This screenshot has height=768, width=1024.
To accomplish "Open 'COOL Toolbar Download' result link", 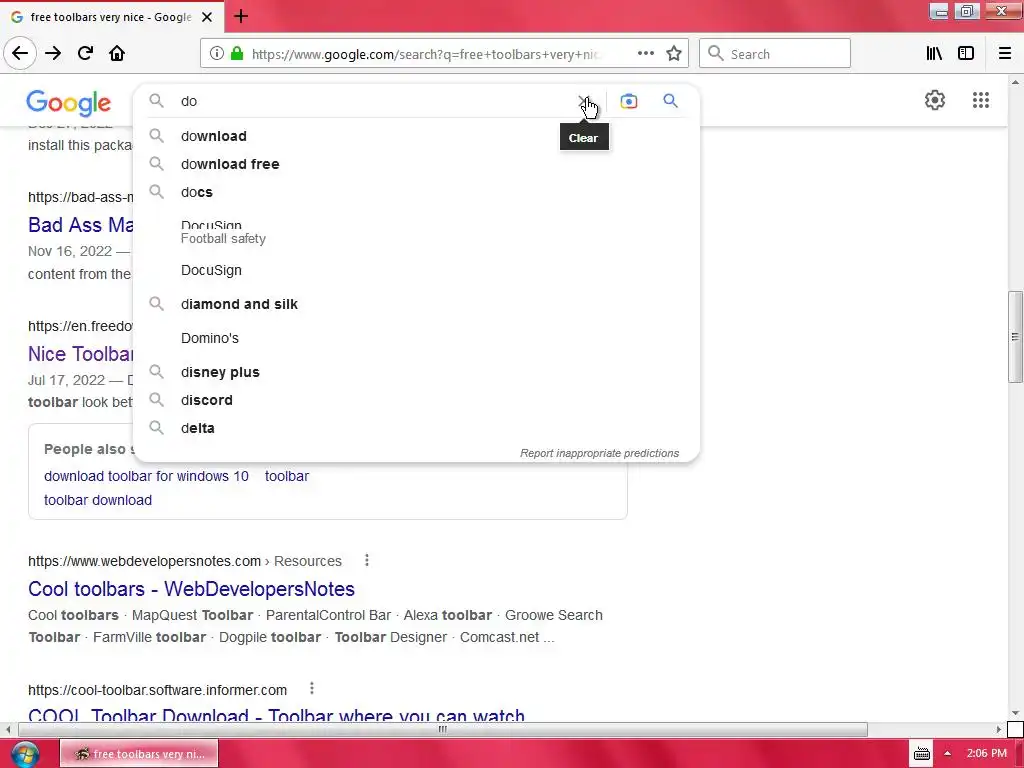I will point(276,716).
